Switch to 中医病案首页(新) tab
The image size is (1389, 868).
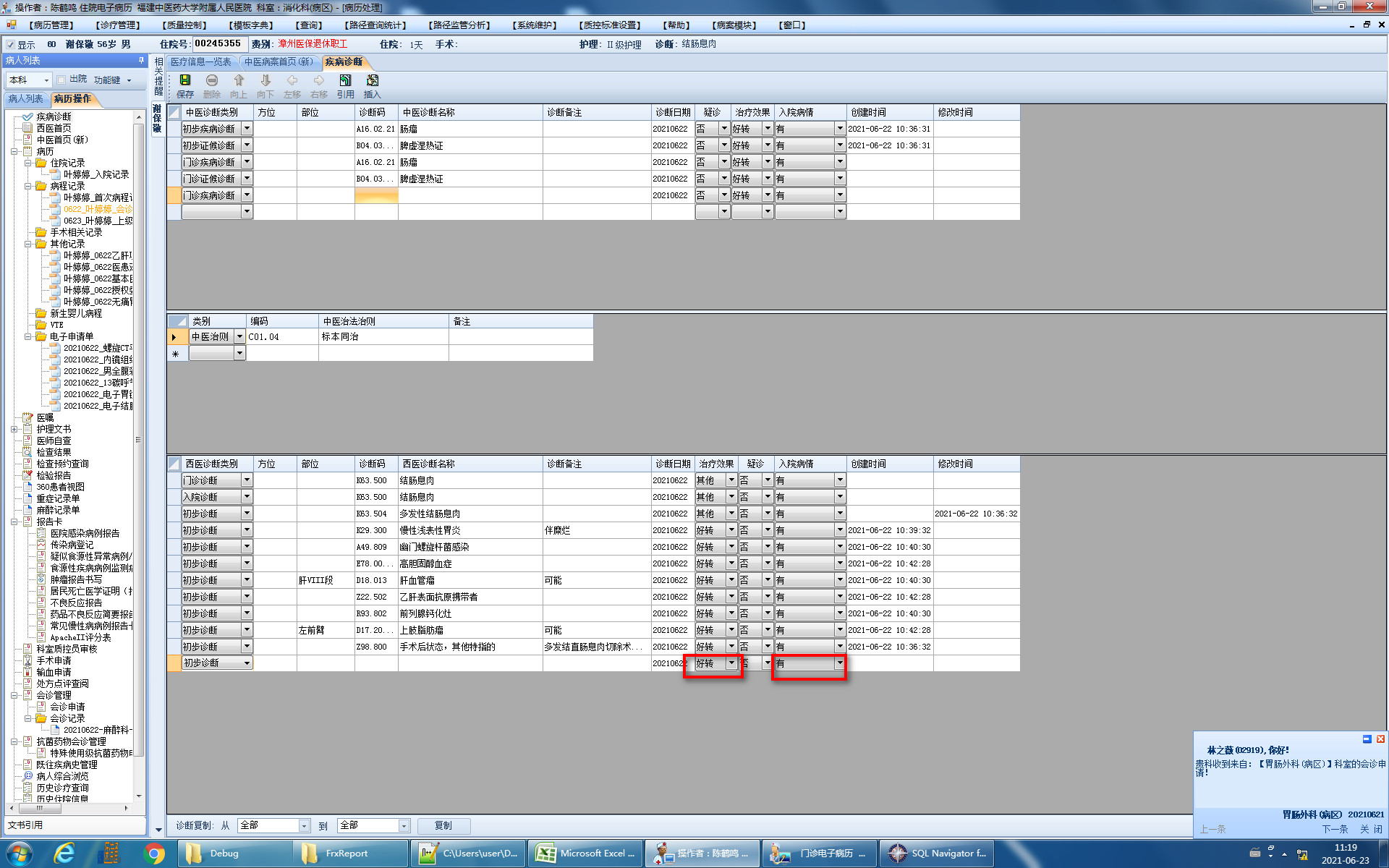[x=279, y=62]
